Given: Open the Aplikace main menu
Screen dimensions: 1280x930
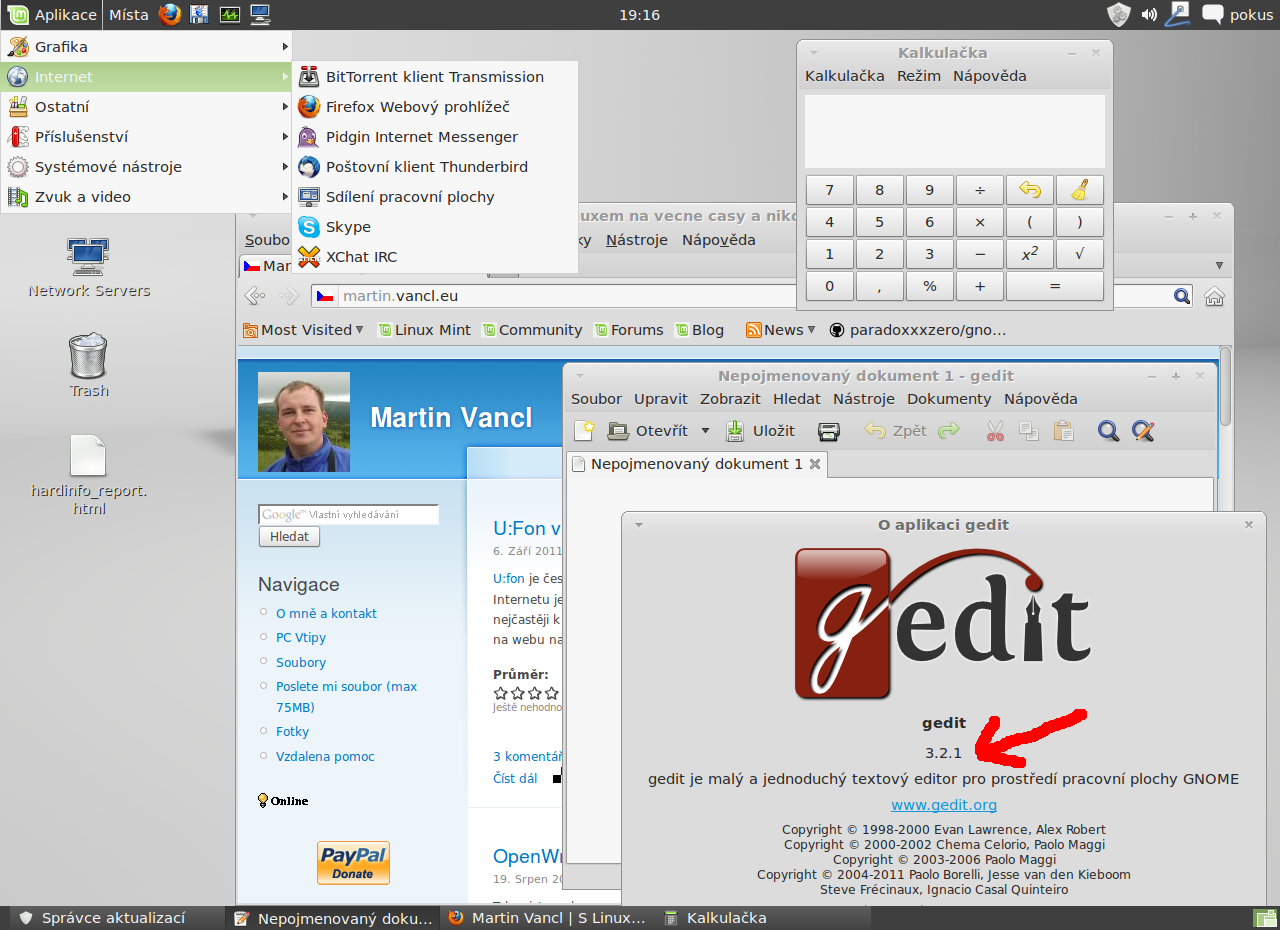Looking at the screenshot, I should point(53,14).
